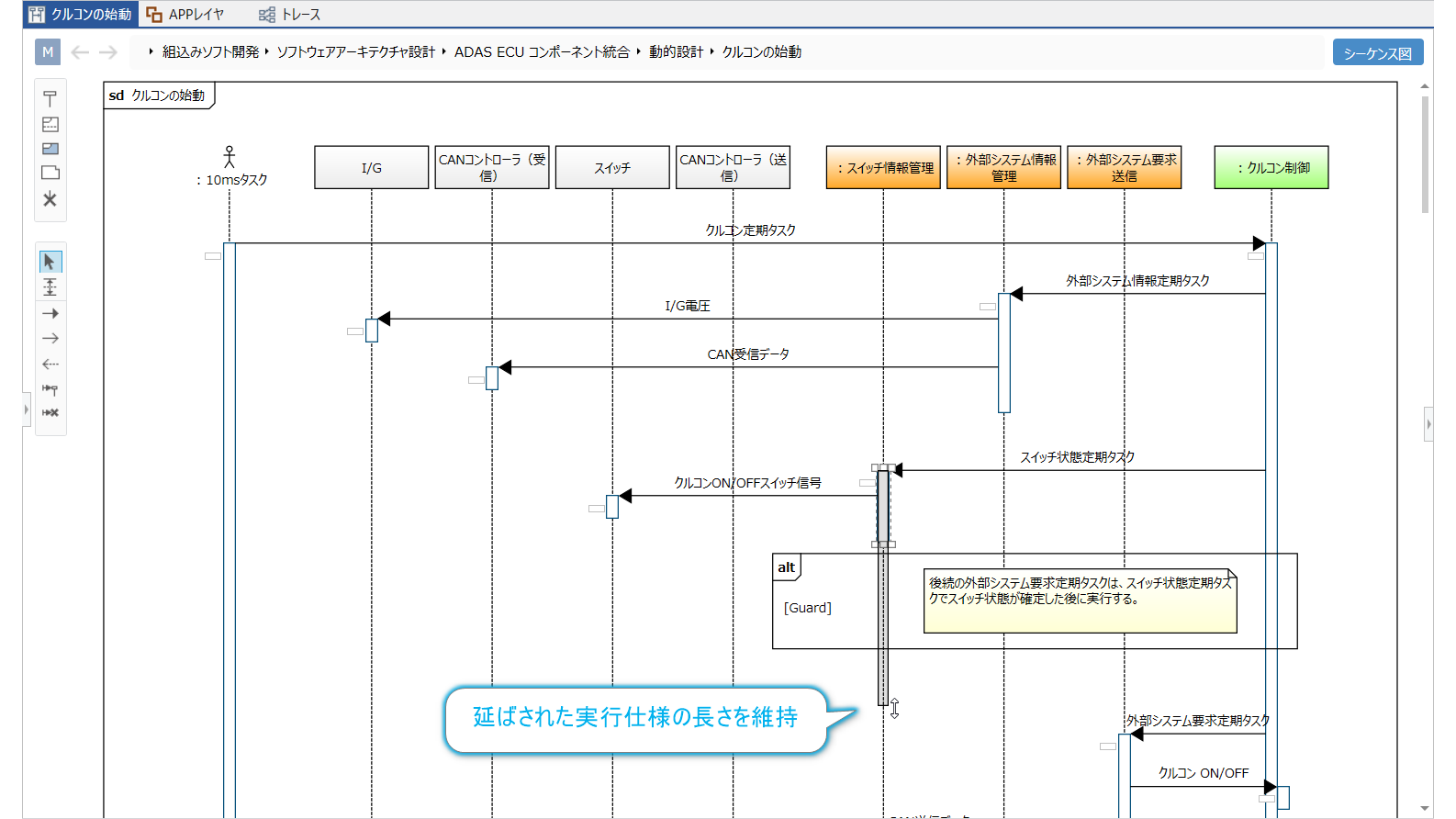Open the トレース tab
1456x819 pixels.
tap(290, 15)
